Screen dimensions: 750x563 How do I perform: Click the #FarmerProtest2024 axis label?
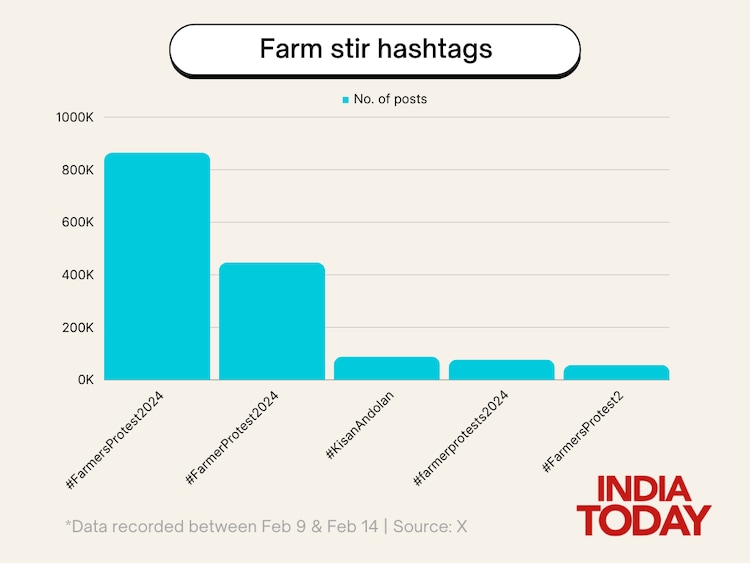coord(233,437)
